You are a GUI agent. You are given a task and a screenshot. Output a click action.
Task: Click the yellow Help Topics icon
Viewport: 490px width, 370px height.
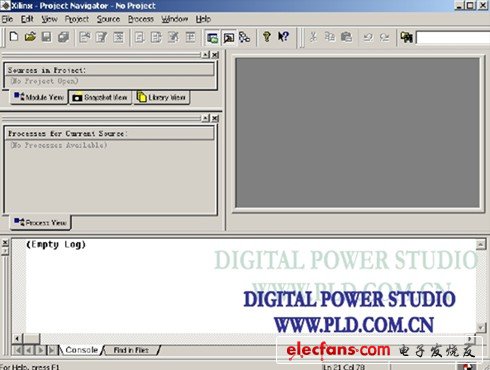267,37
